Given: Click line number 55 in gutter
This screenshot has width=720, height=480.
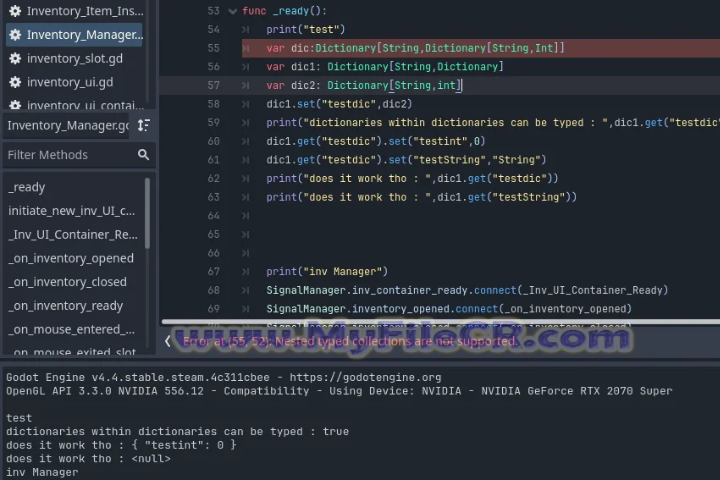Looking at the screenshot, I should (x=214, y=48).
